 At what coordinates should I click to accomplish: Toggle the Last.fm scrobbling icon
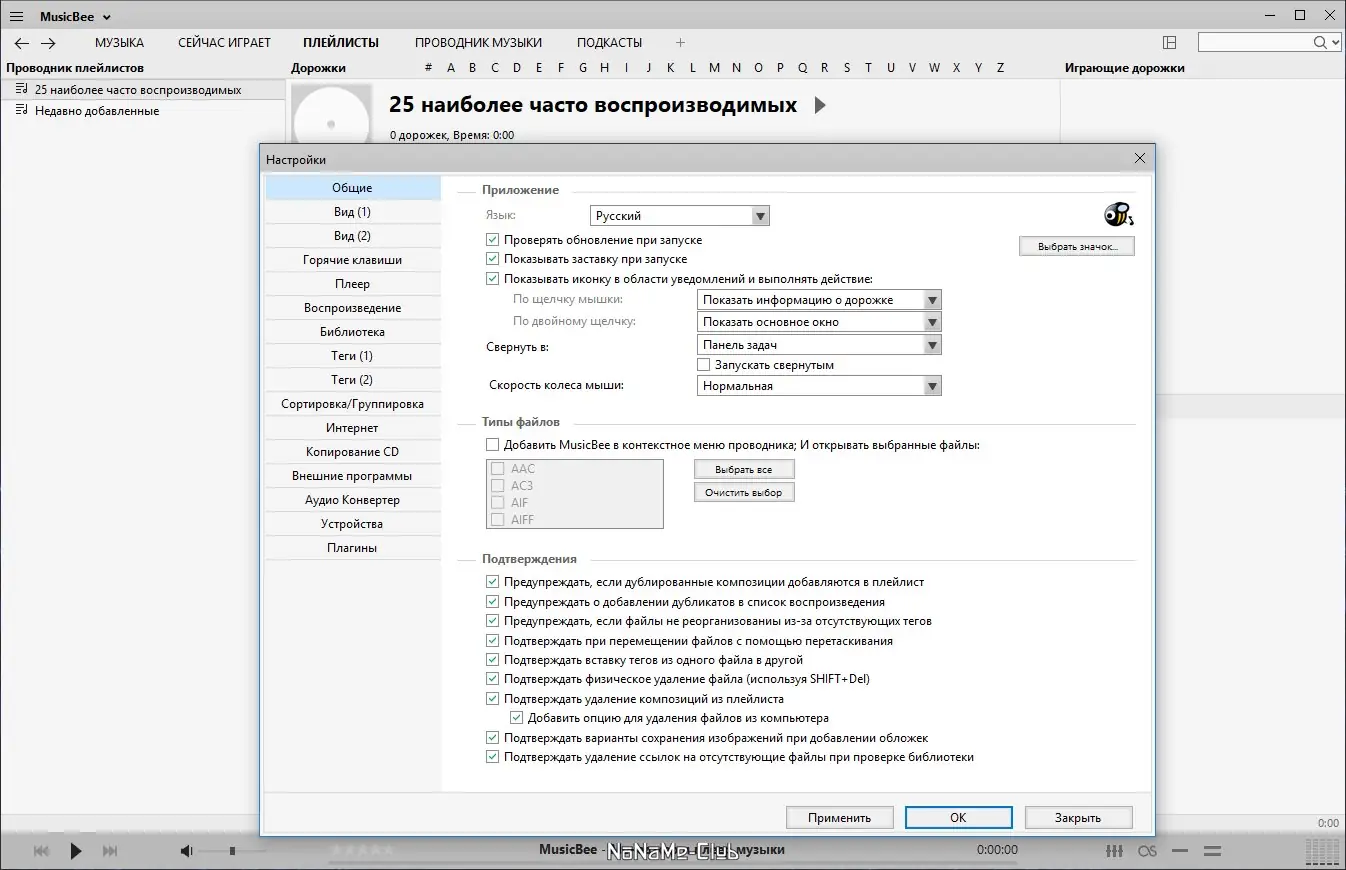click(x=1148, y=851)
